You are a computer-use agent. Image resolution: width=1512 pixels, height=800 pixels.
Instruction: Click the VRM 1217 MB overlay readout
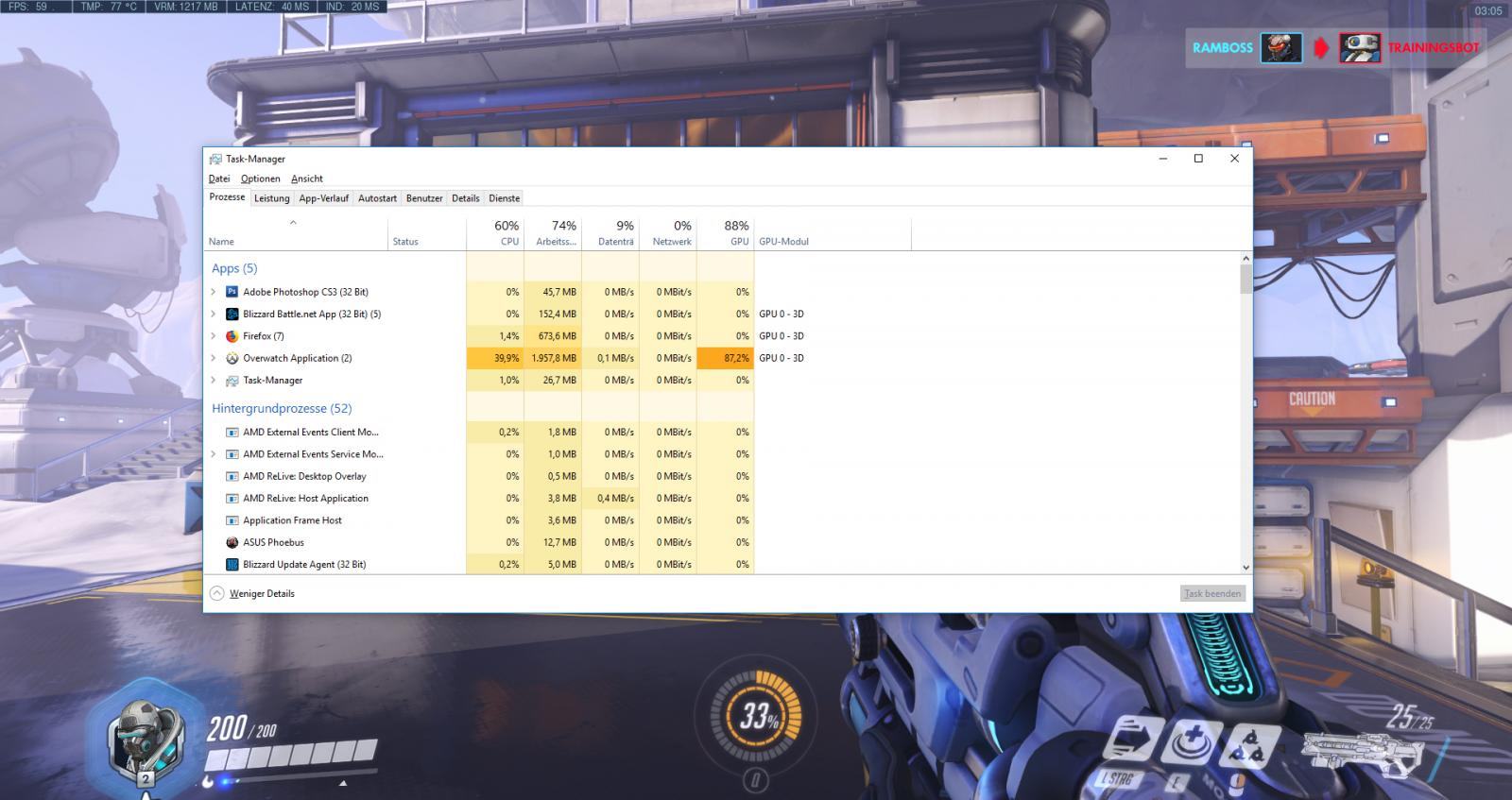186,7
